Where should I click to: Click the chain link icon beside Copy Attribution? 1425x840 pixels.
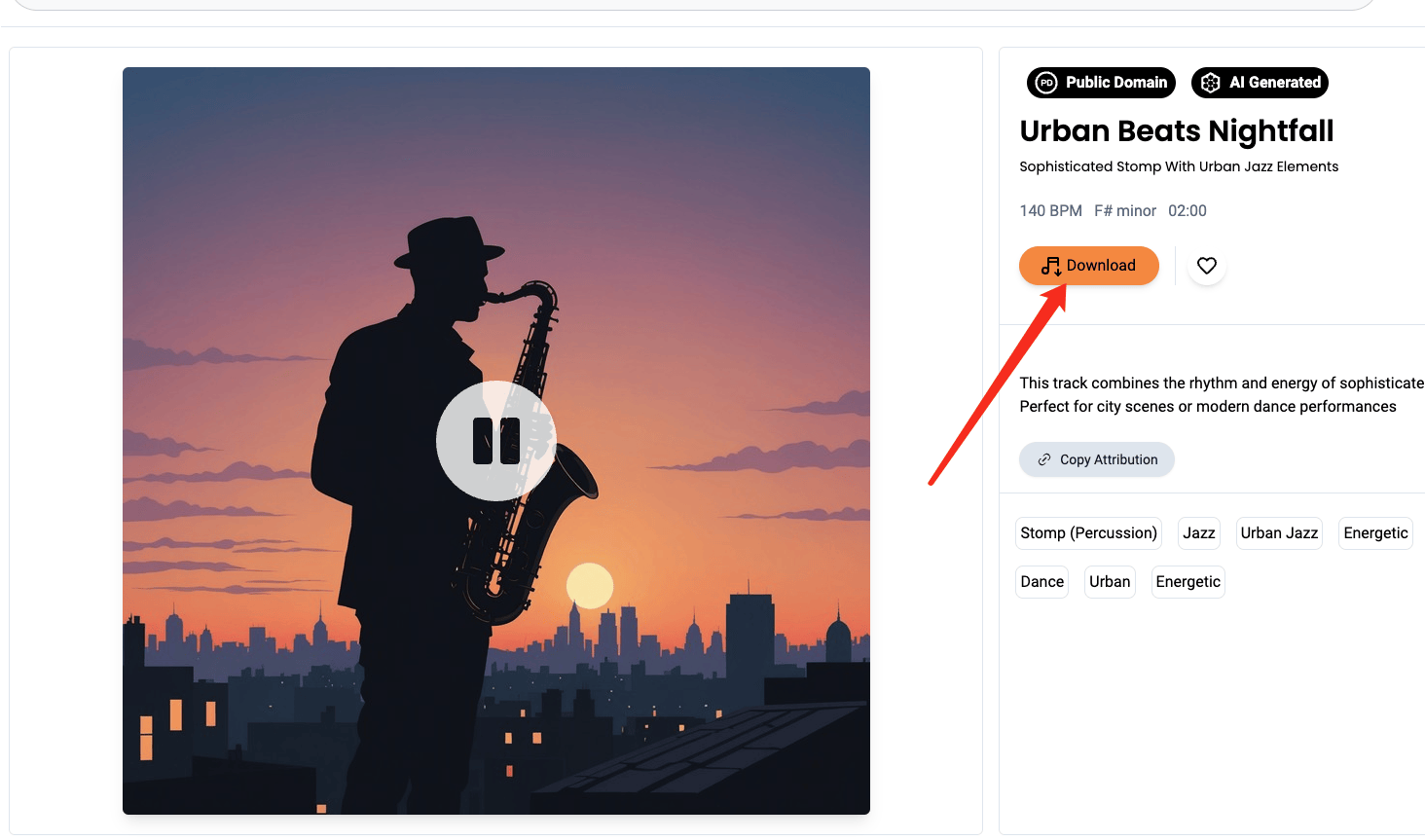click(x=1044, y=459)
